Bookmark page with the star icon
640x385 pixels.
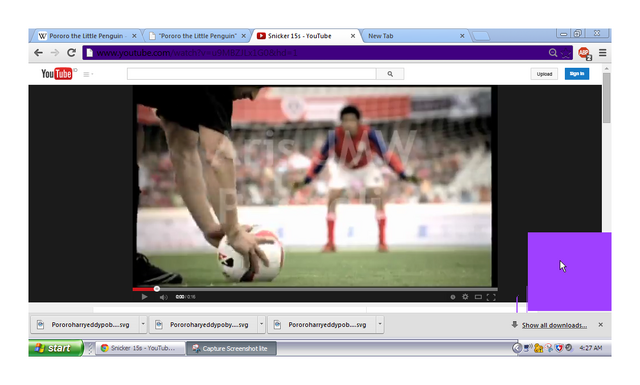565,53
